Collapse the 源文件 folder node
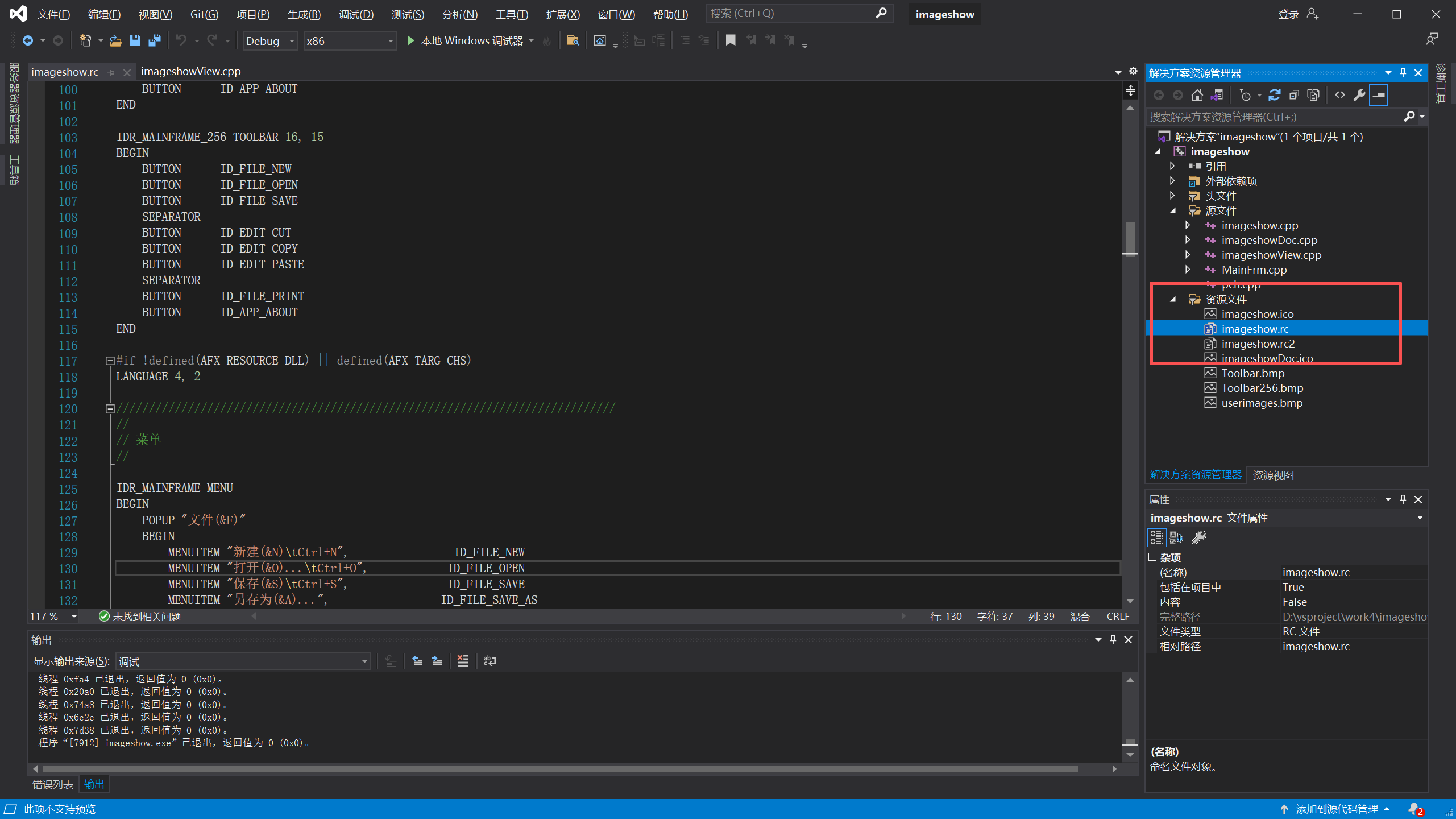The width and height of the screenshot is (1456, 819). [1172, 210]
